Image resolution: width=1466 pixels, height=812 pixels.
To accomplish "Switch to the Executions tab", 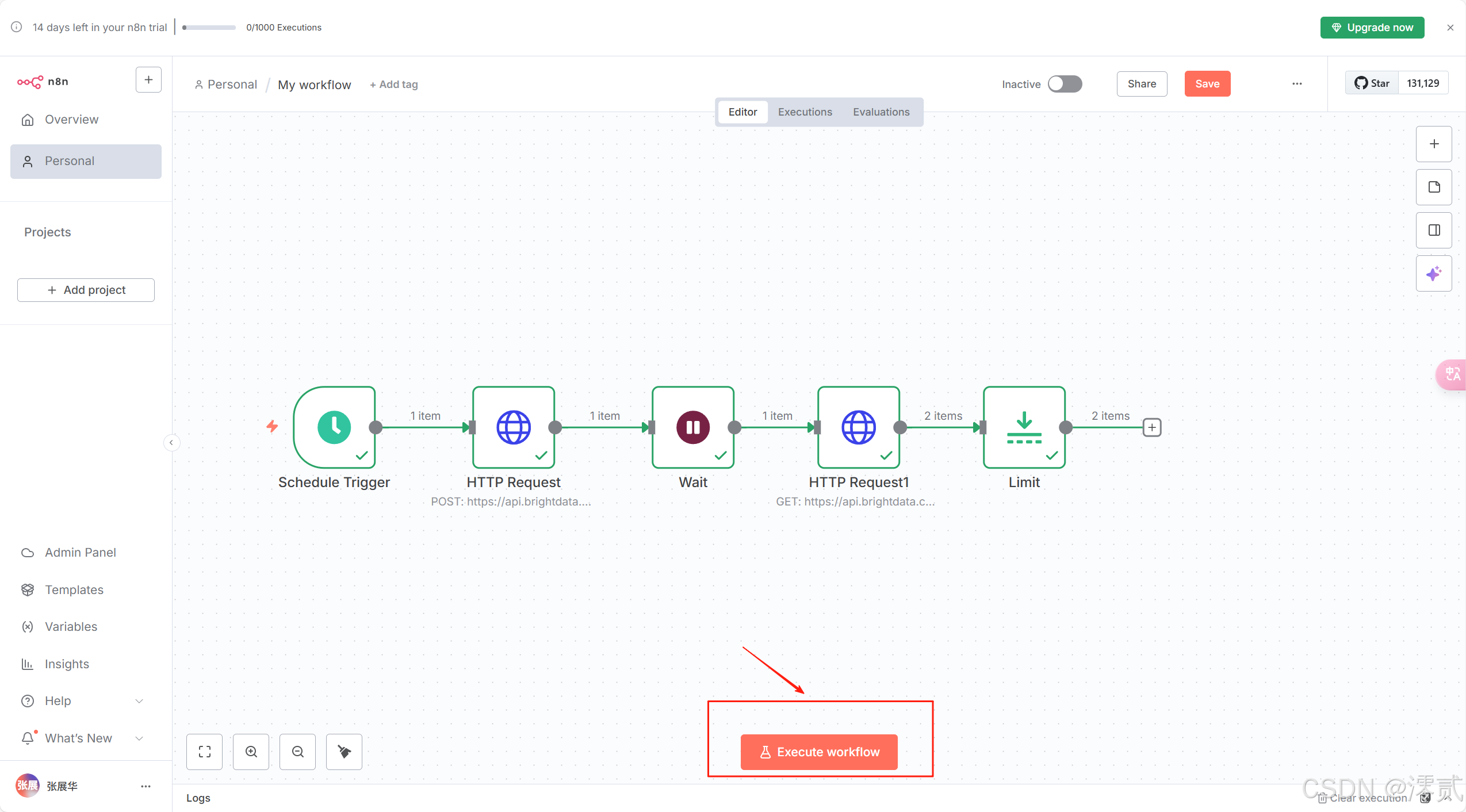I will point(805,112).
